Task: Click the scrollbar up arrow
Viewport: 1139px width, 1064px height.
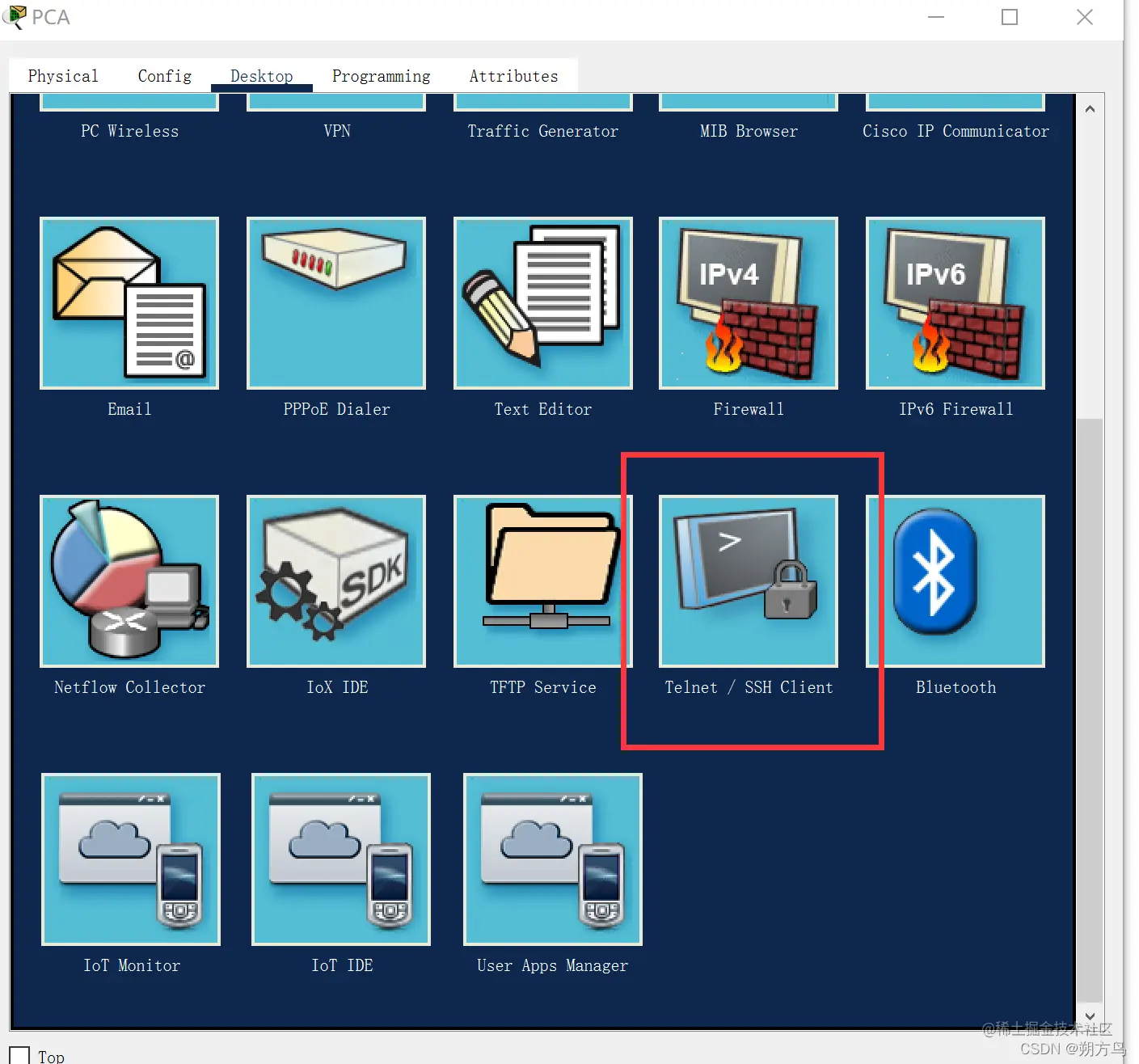Action: coord(1090,108)
